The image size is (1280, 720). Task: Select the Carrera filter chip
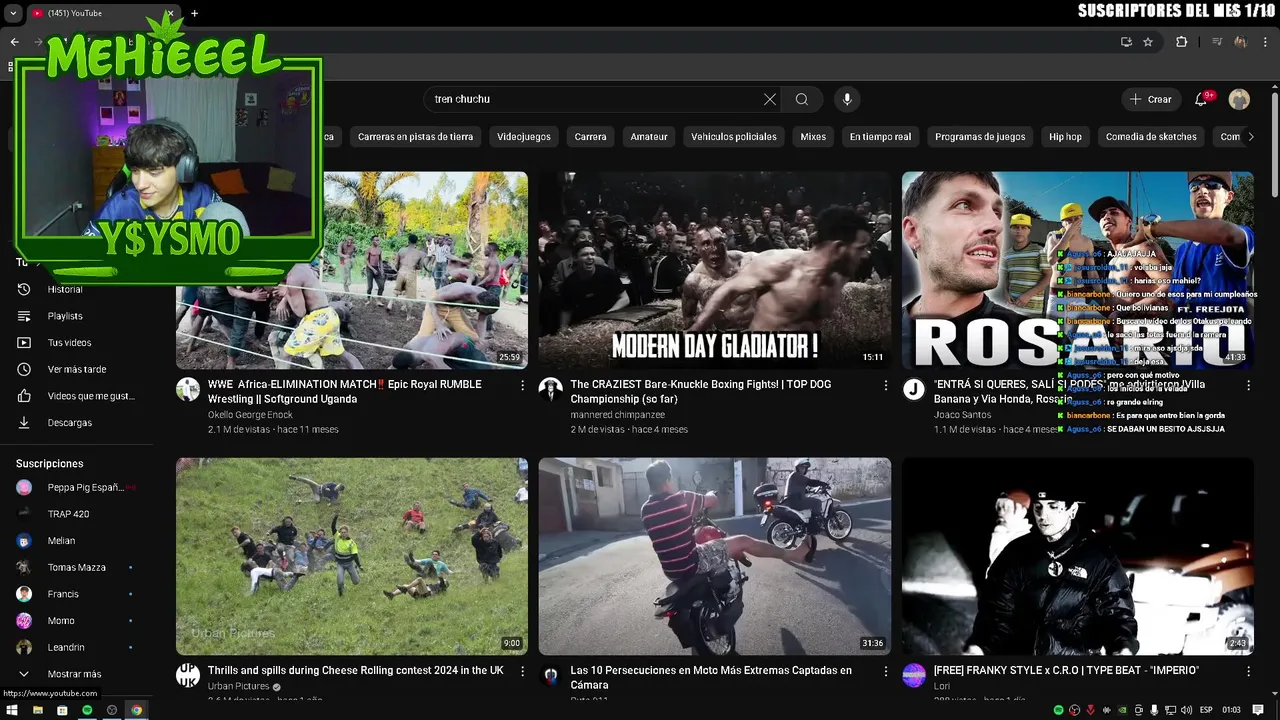590,137
